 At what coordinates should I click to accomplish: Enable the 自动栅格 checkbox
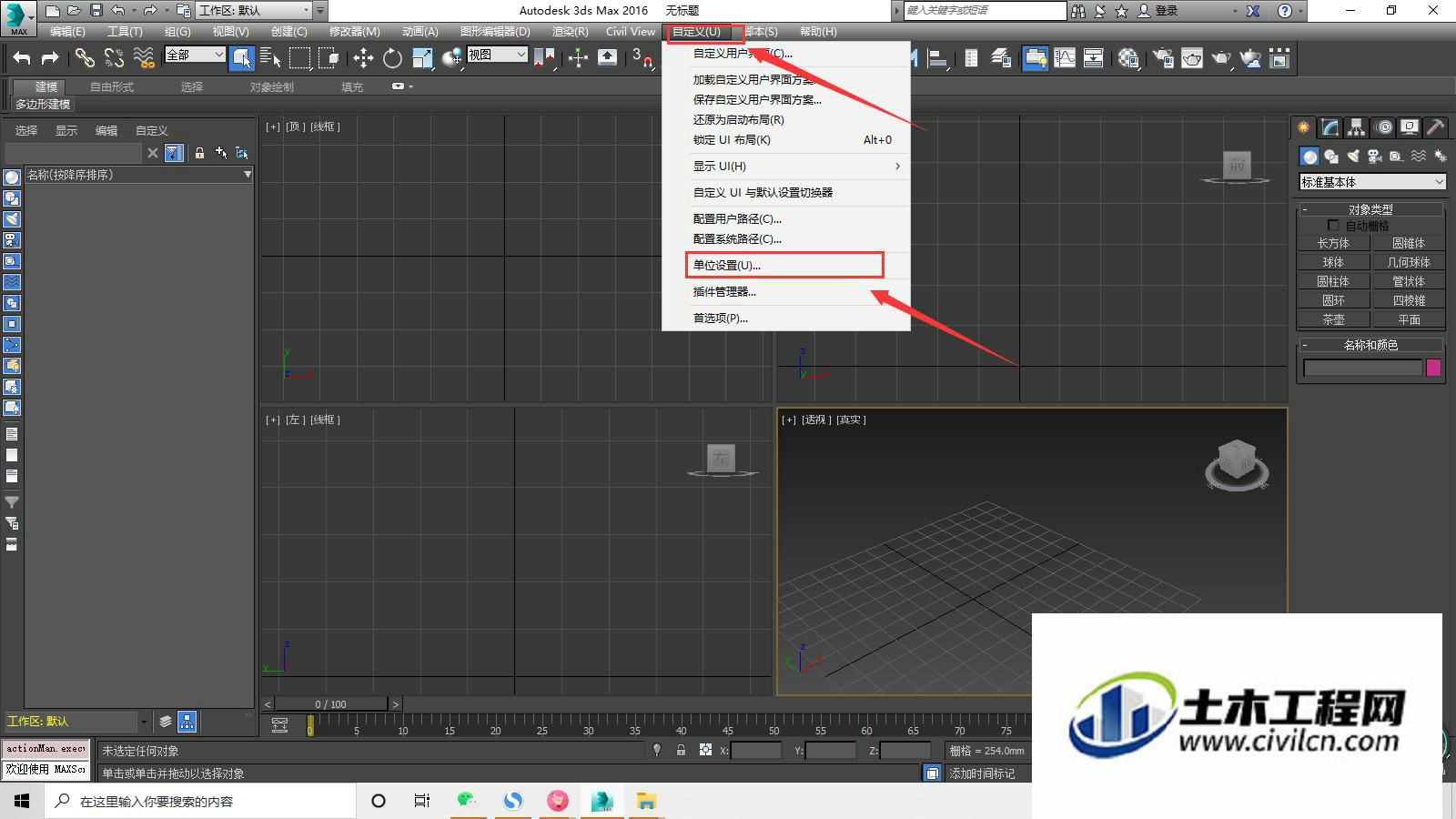click(x=1333, y=226)
